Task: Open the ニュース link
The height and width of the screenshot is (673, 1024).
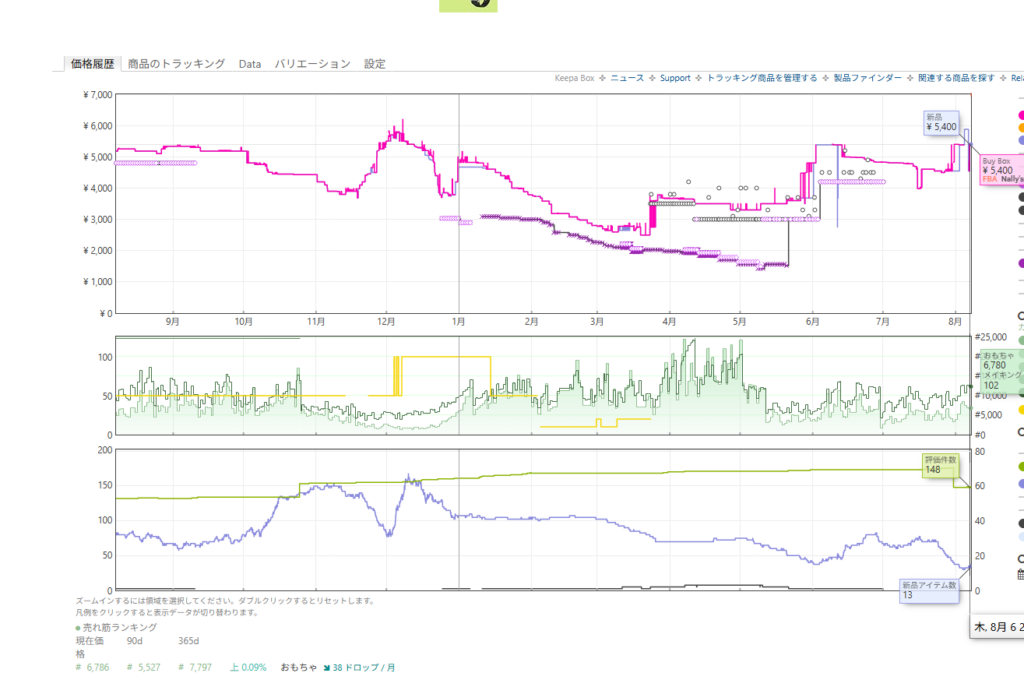Action: tap(627, 78)
